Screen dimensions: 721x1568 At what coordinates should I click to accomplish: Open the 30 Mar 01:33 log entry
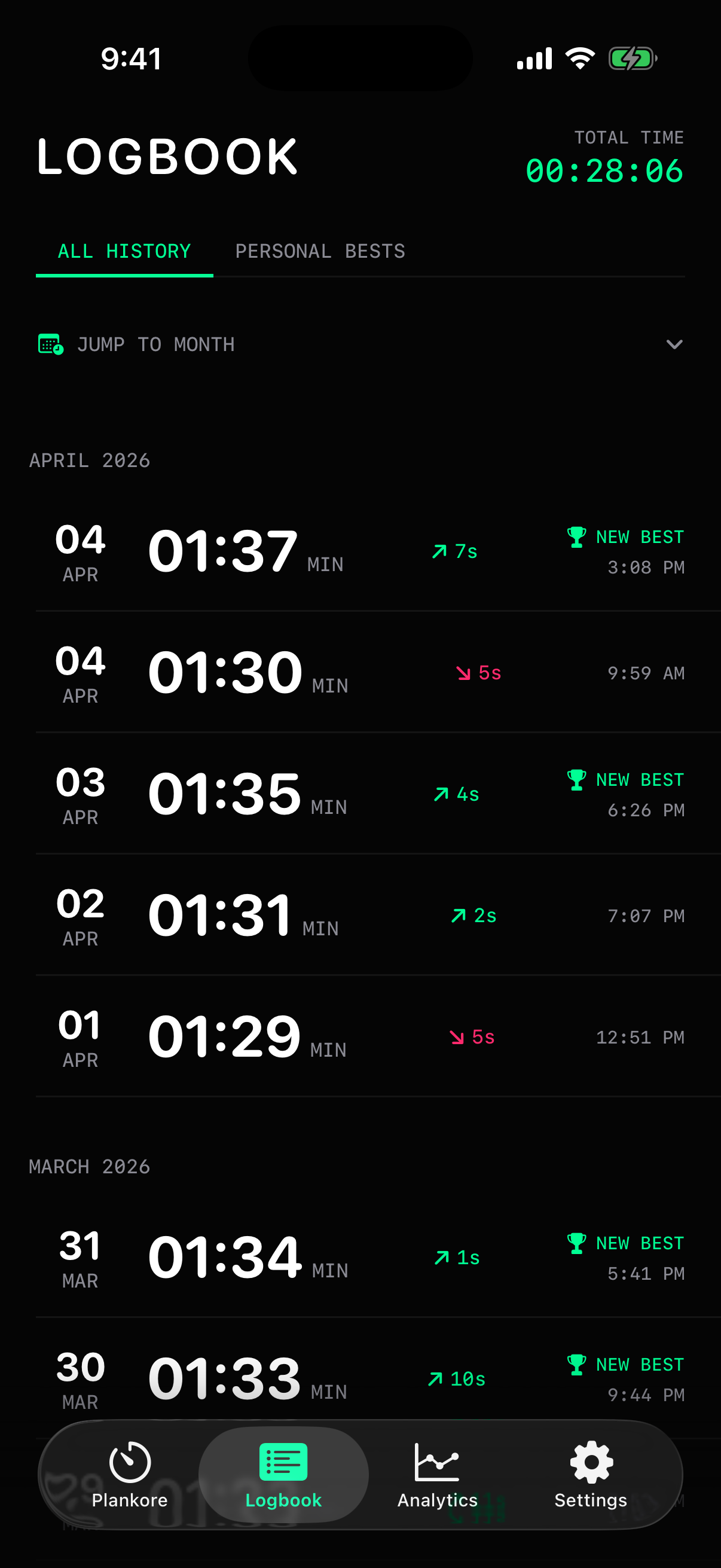[x=243, y=1378]
